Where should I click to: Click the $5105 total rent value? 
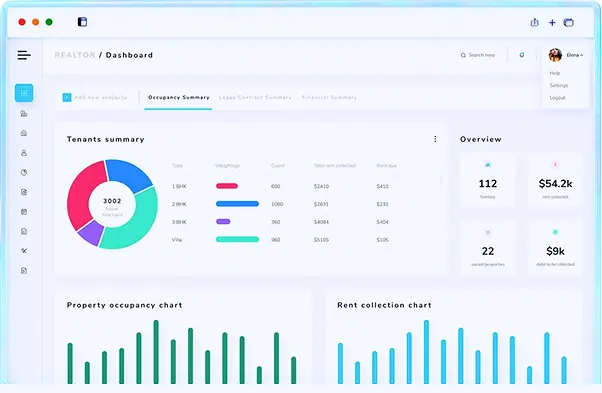pos(321,240)
